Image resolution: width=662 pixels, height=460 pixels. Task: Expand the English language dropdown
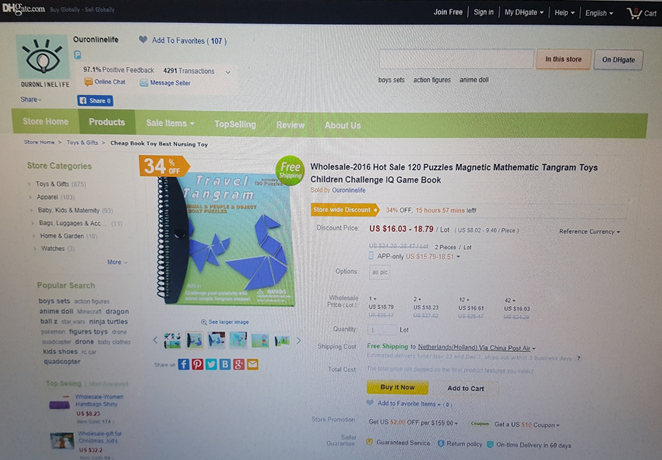[599, 13]
